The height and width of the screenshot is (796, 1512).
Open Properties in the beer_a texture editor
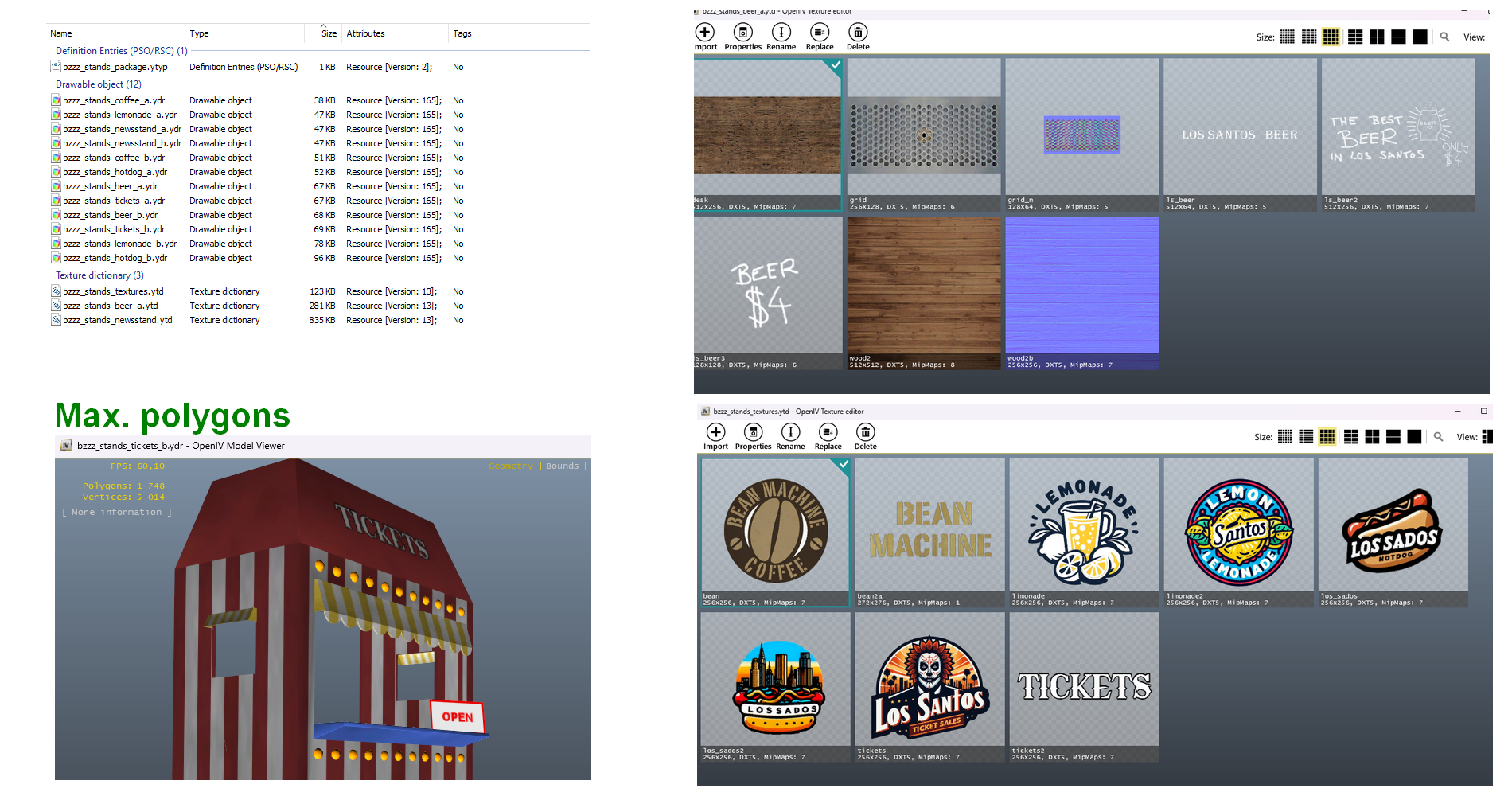coord(742,37)
